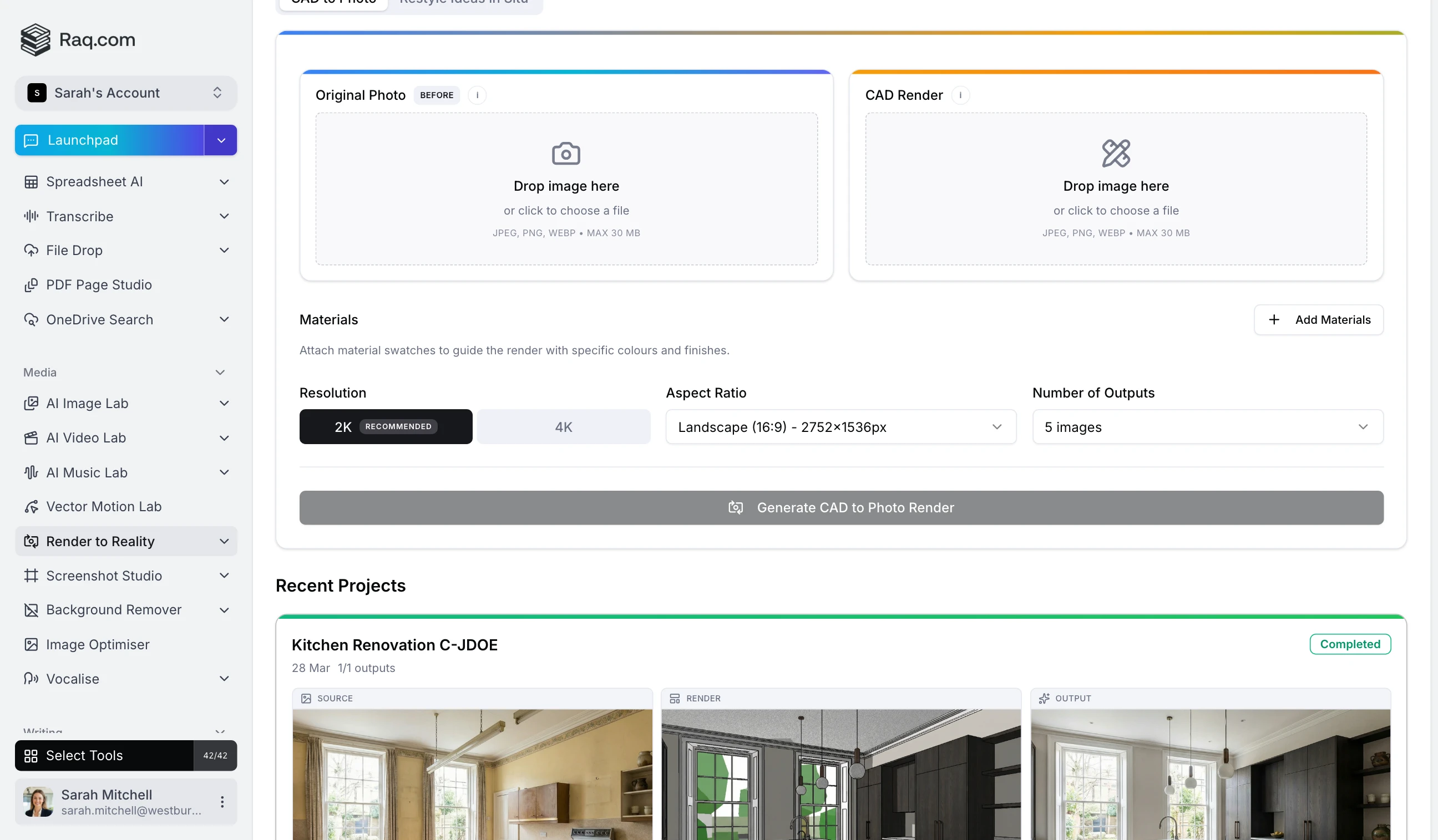The image size is (1438, 840).
Task: Click the ruler-pencil icon in CAD Render dropzone
Action: coord(1115,154)
